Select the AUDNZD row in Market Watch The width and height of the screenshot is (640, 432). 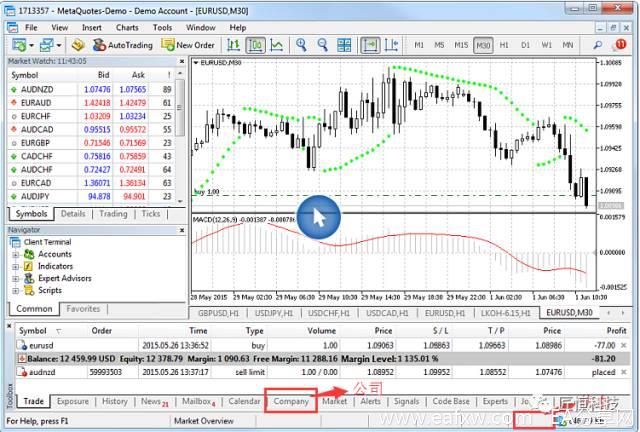tap(91, 89)
